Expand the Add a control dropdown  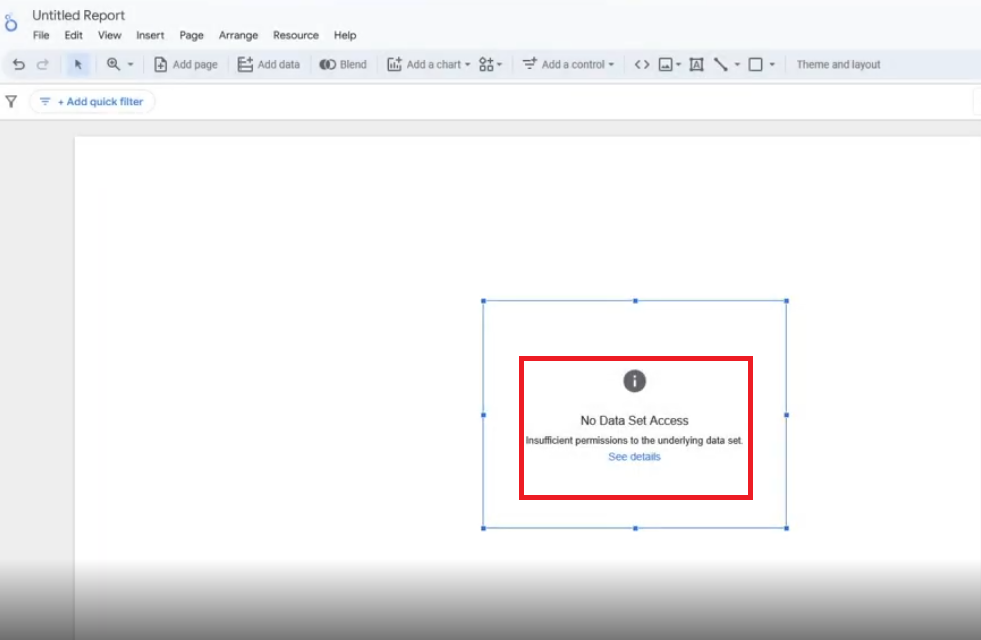568,64
